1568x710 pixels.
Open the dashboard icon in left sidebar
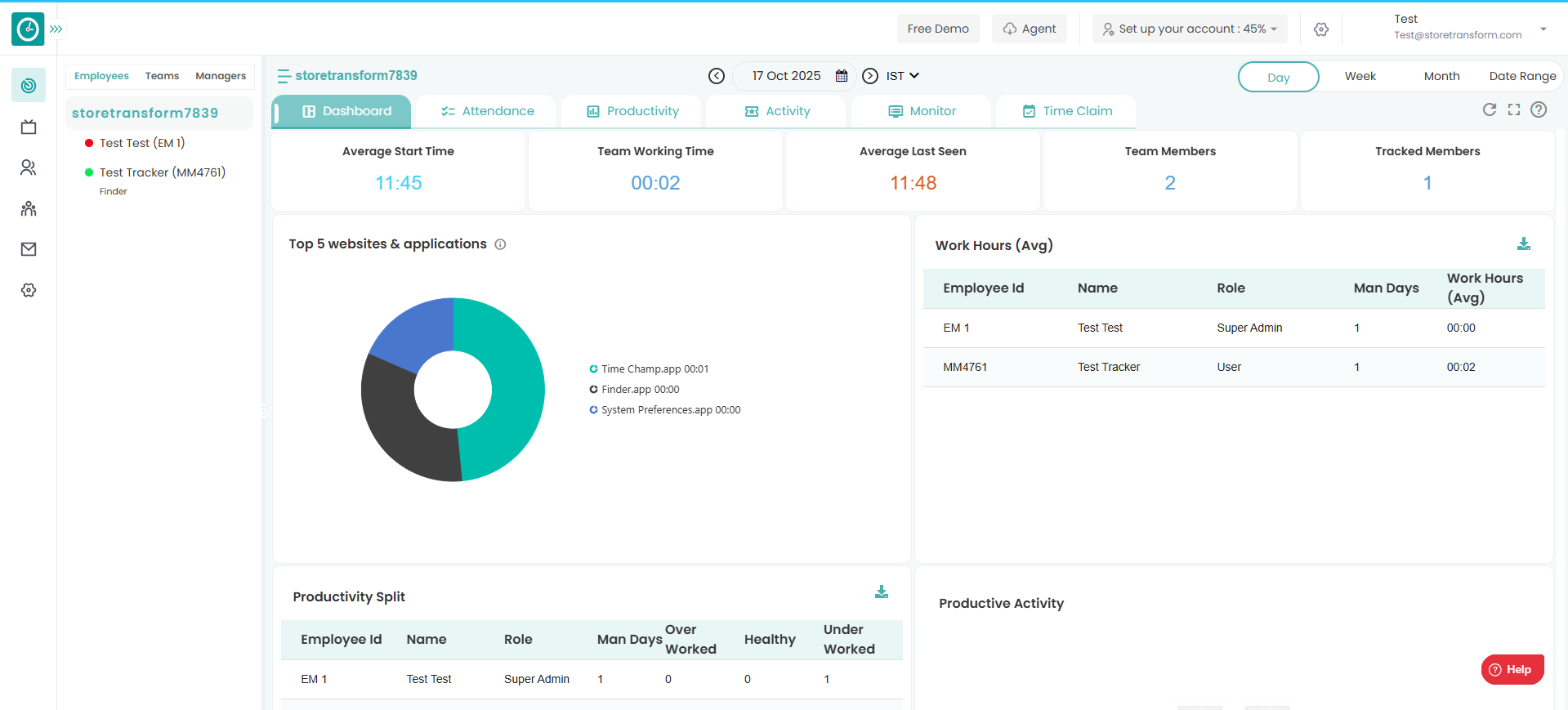click(29, 86)
